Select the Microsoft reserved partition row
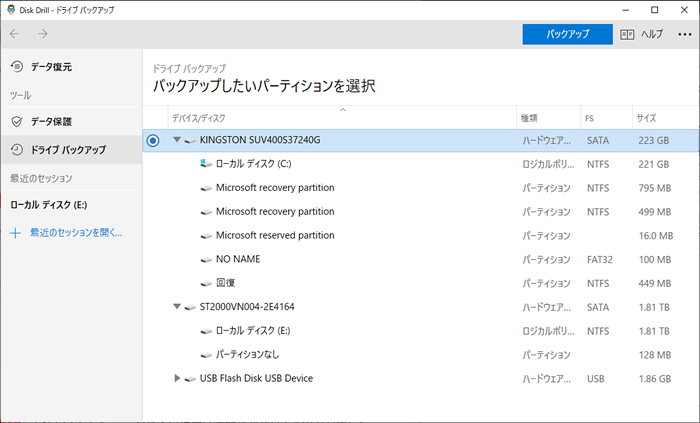Screen dimensions: 700x423 coord(421,236)
